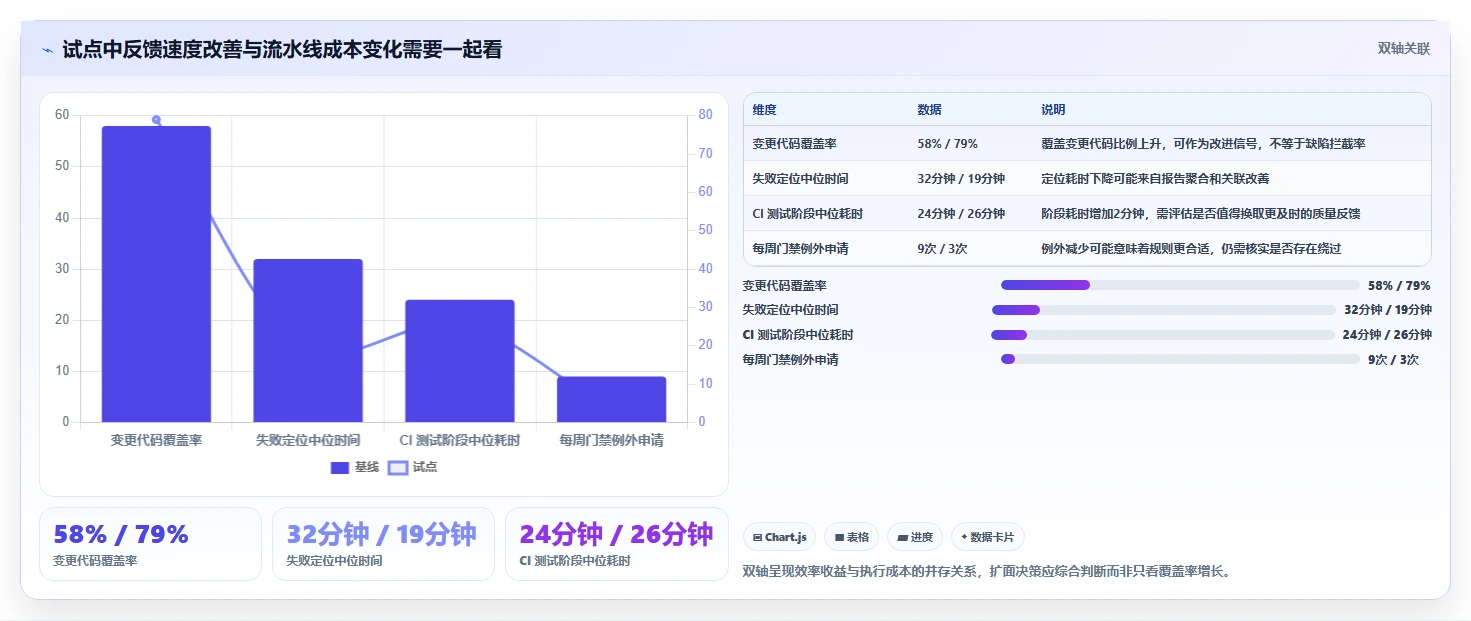The height and width of the screenshot is (621, 1471).
Task: Click the 24分钟 / 26分钟 data card
Action: 617,544
